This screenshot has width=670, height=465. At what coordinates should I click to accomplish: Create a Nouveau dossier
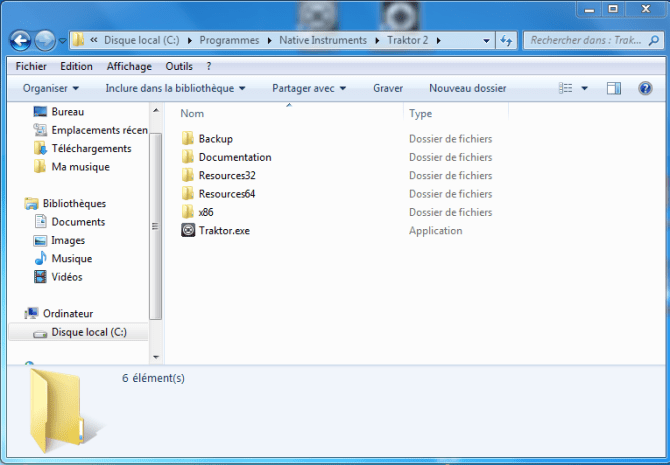tap(467, 88)
